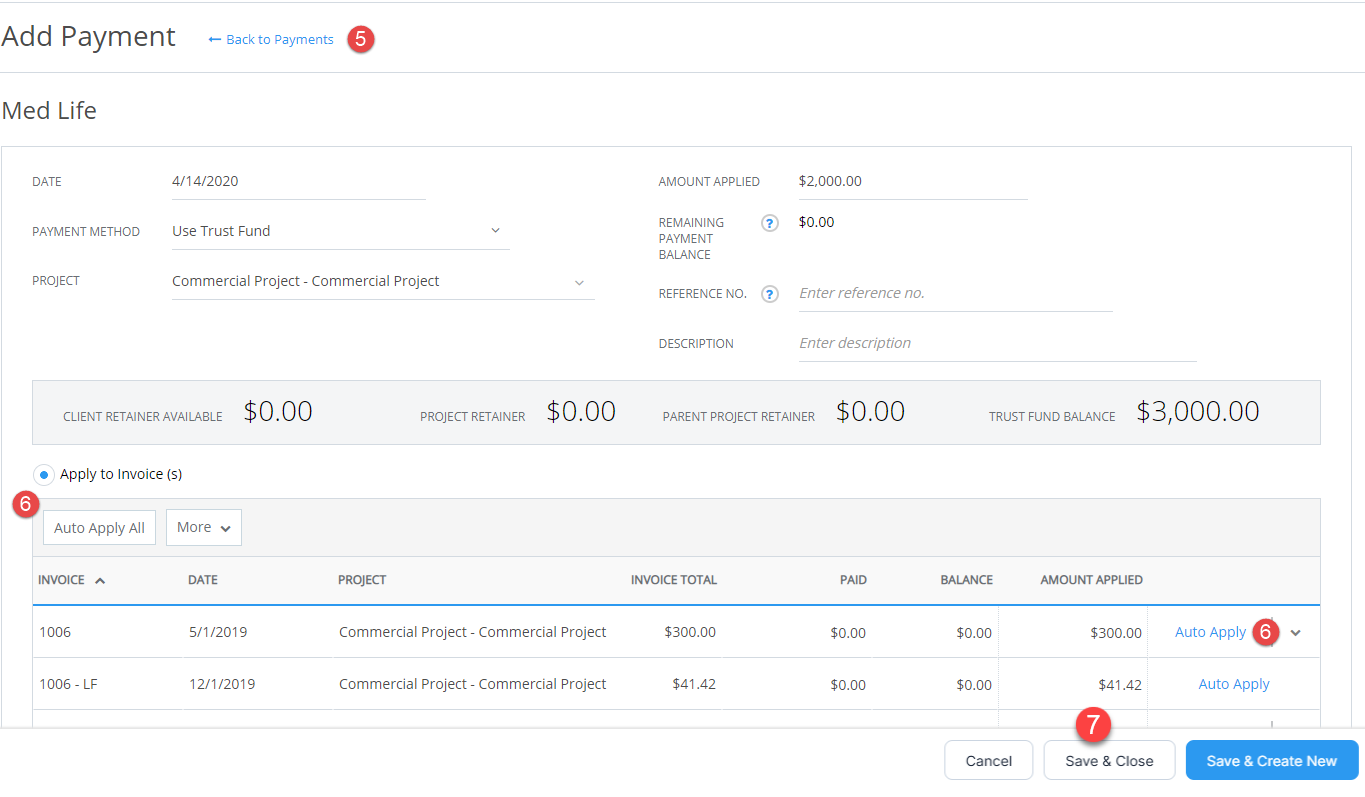Click Save & Close button

coord(1109,761)
